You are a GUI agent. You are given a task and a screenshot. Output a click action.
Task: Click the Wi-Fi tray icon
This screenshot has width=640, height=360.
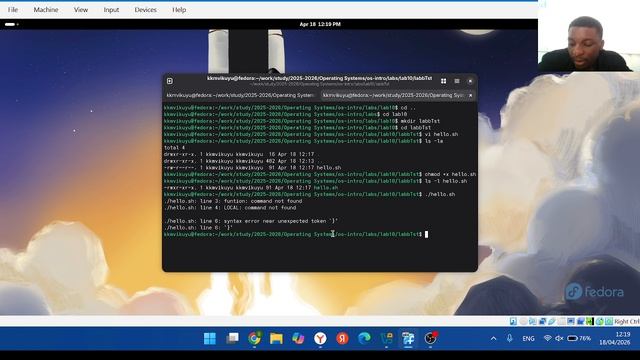(547, 338)
